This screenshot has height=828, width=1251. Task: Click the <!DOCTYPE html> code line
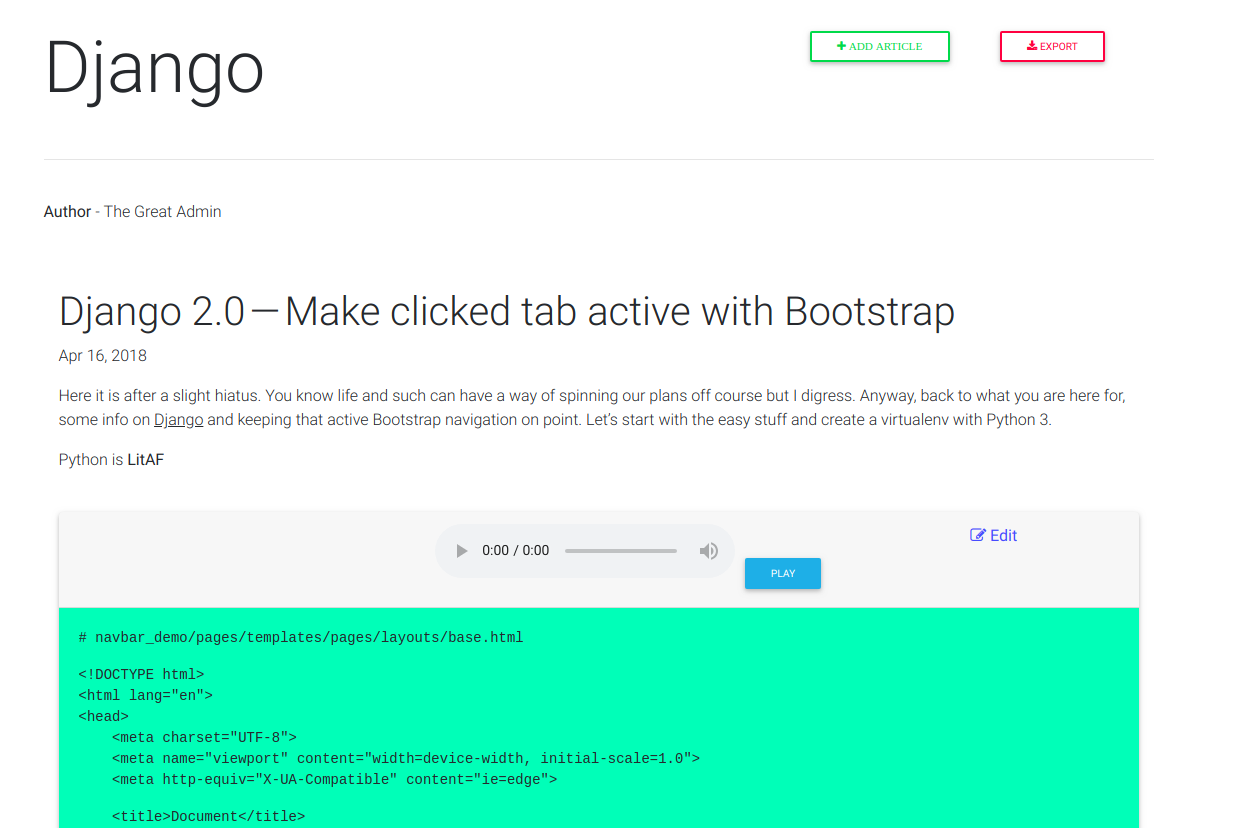(x=141, y=675)
